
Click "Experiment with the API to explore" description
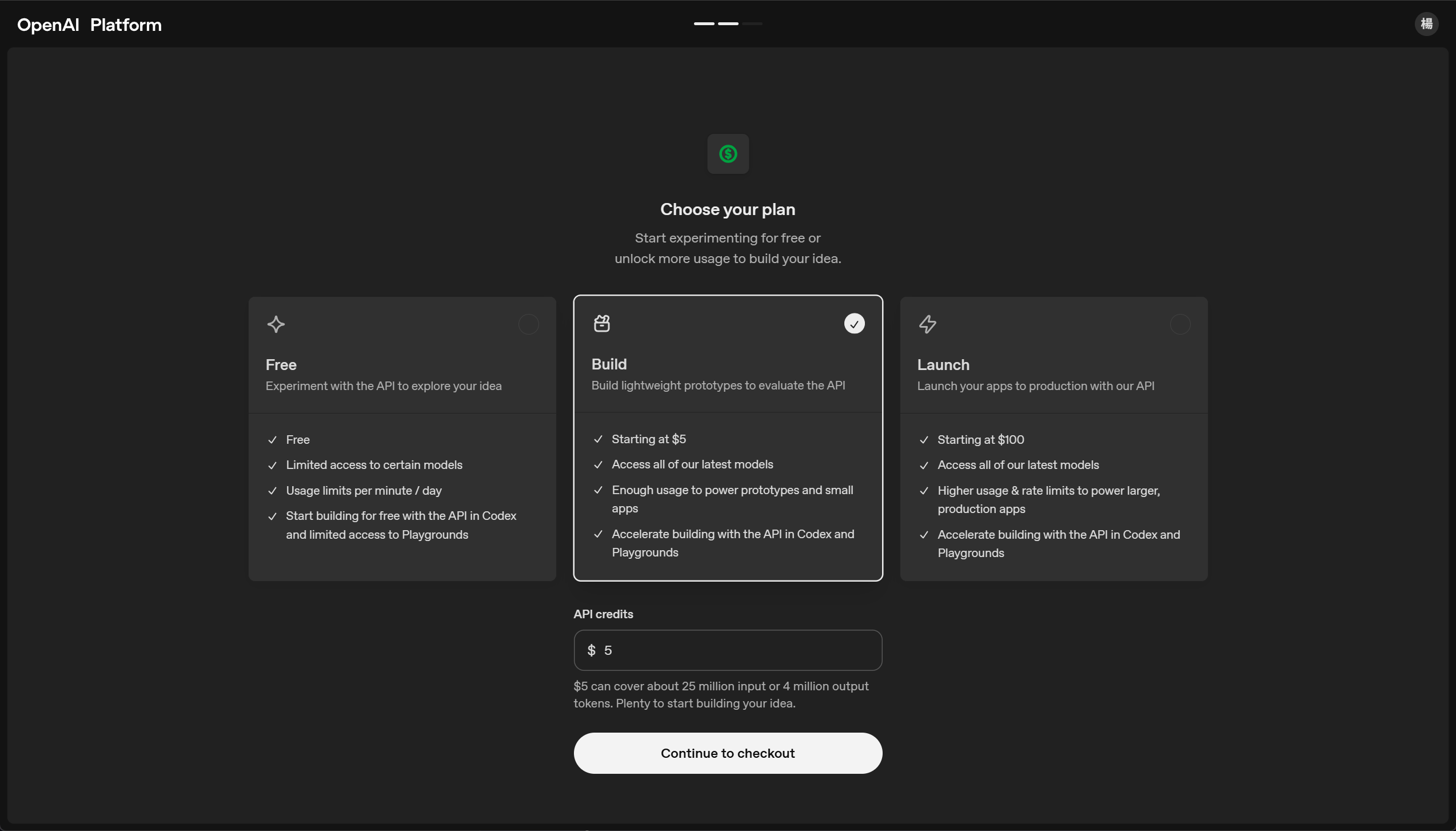[x=384, y=386]
